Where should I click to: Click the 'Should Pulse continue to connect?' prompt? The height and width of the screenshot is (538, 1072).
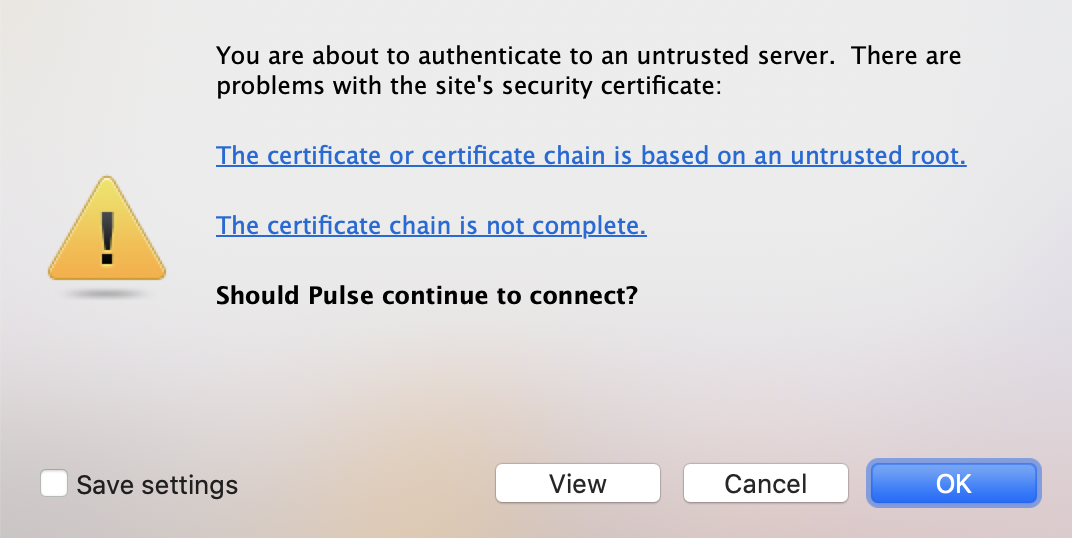click(x=427, y=296)
